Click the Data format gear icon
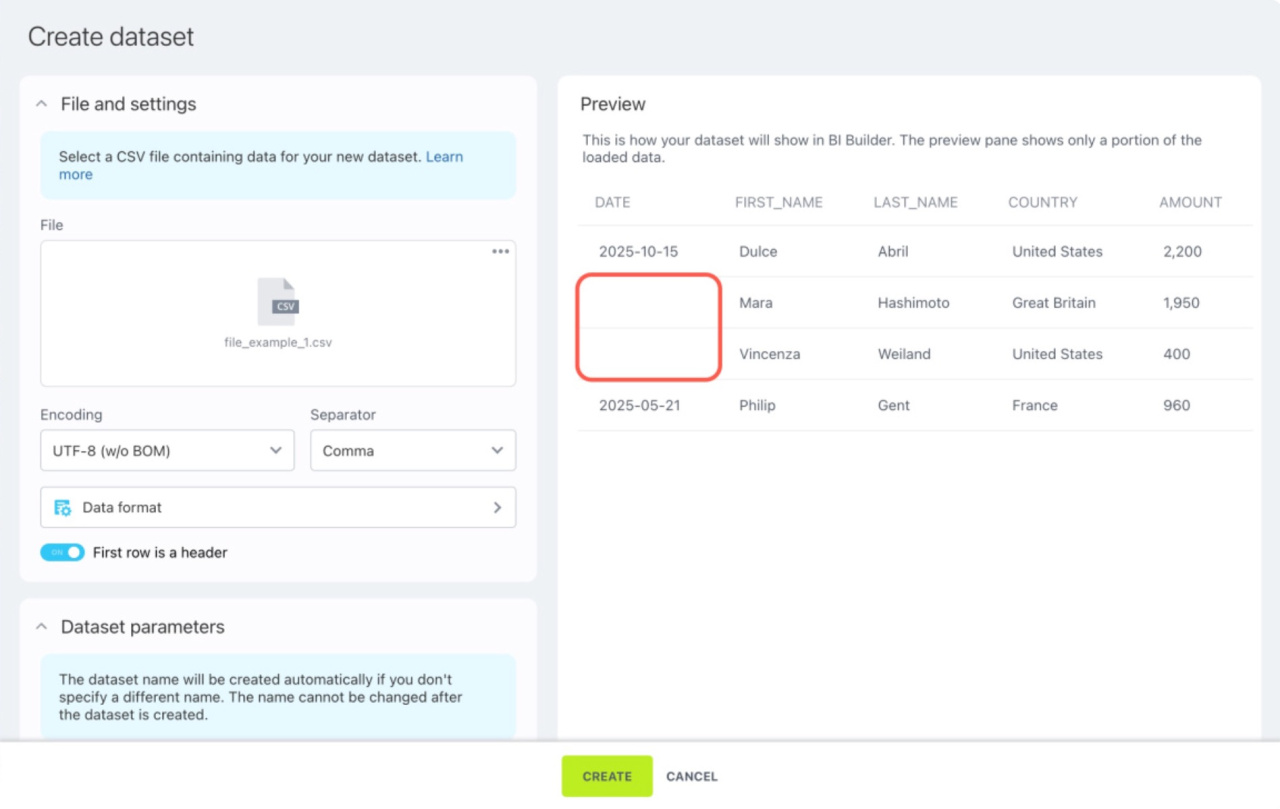 click(x=63, y=508)
